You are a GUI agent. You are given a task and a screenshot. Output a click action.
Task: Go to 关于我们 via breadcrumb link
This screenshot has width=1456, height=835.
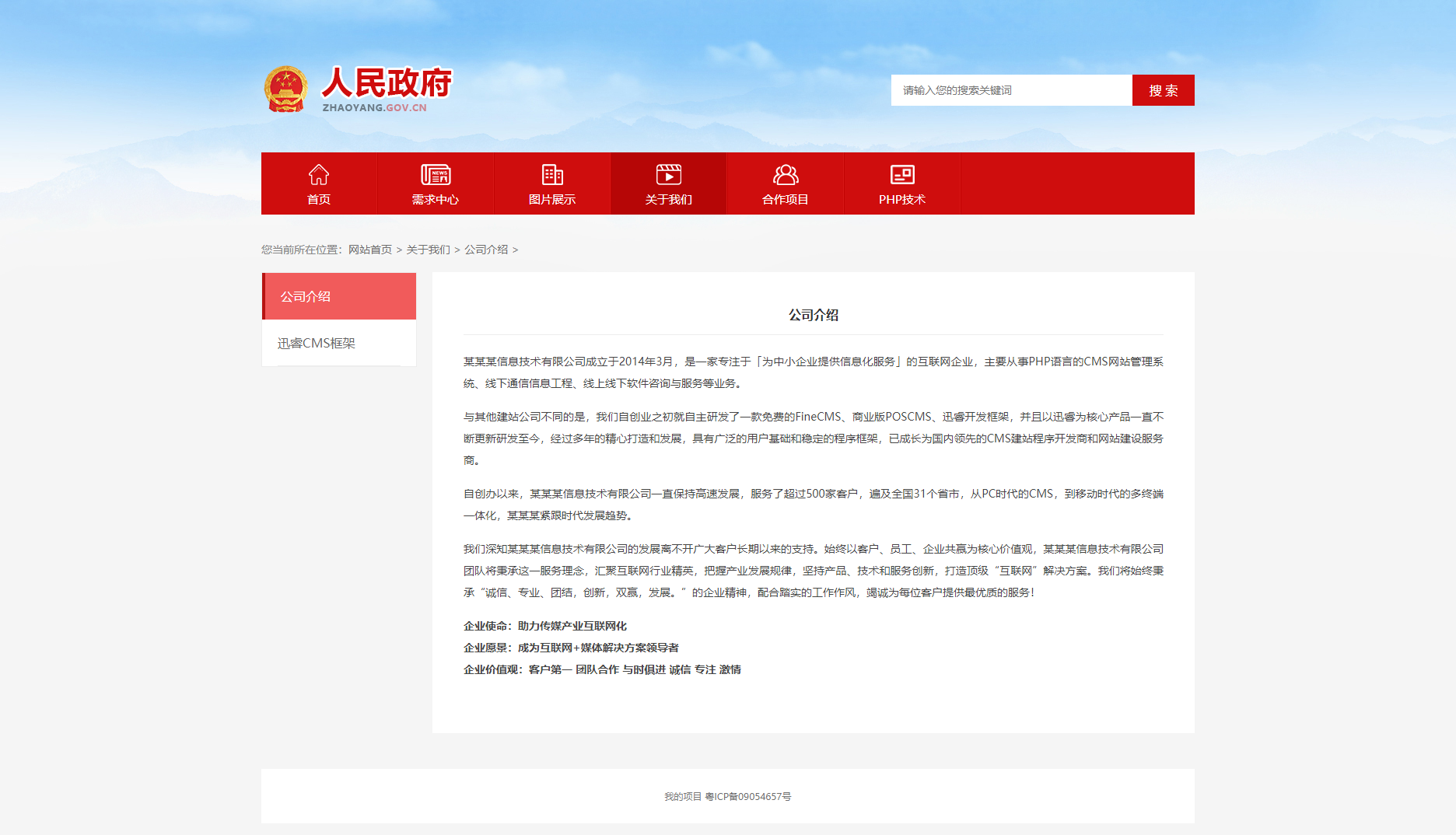428,250
